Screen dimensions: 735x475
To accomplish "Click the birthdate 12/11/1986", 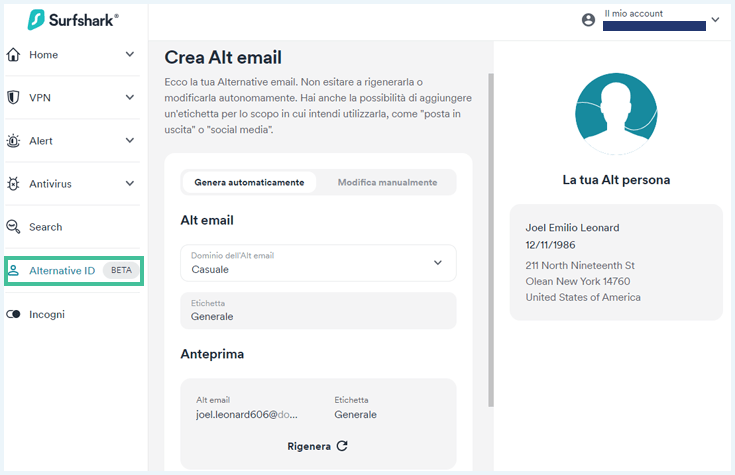I will 550,245.
